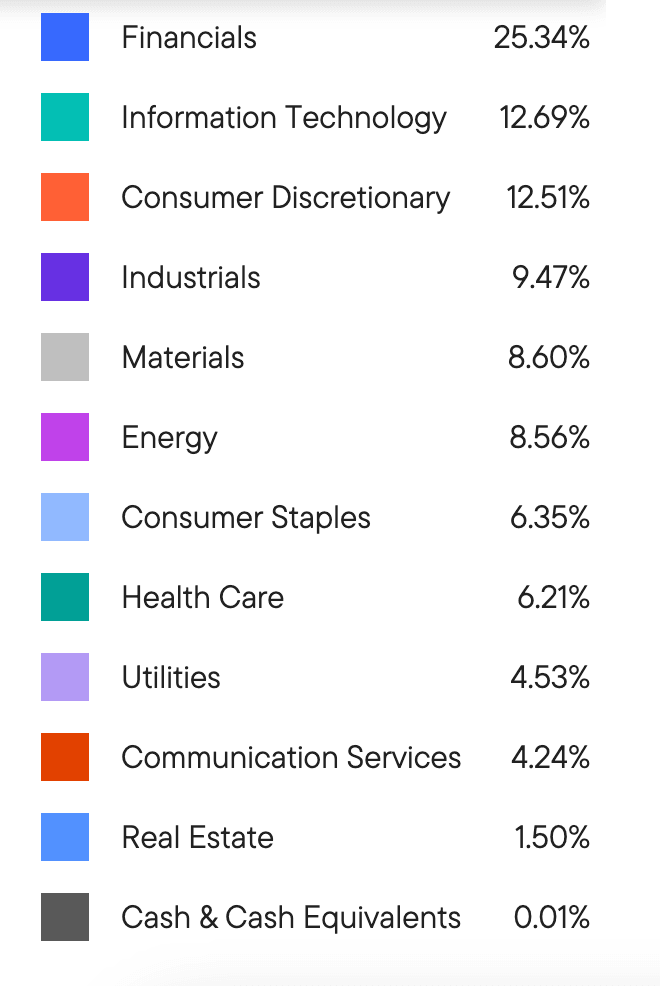The image size is (660, 986).
Task: Click the 25.34% Financials percentage value
Action: pyautogui.click(x=542, y=38)
